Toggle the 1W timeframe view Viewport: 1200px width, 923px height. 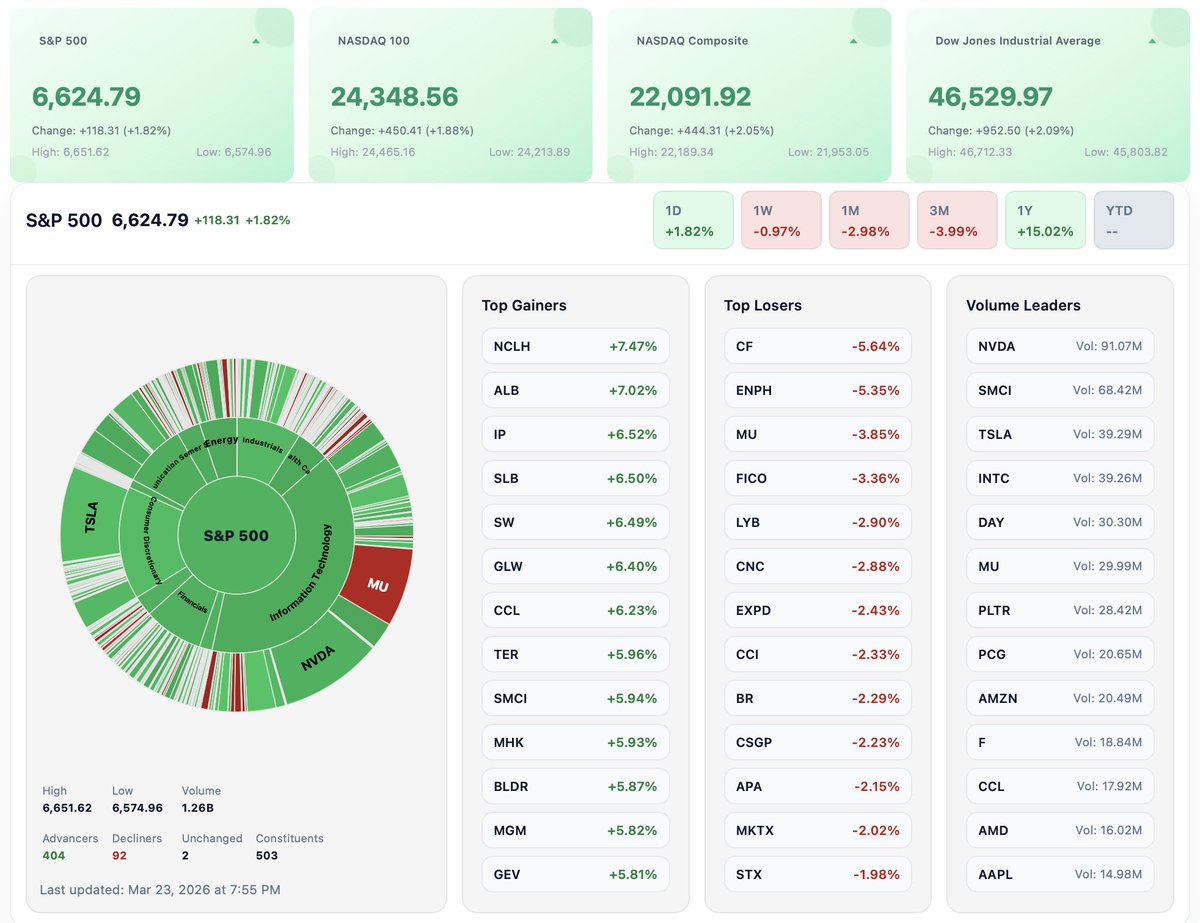coord(781,219)
